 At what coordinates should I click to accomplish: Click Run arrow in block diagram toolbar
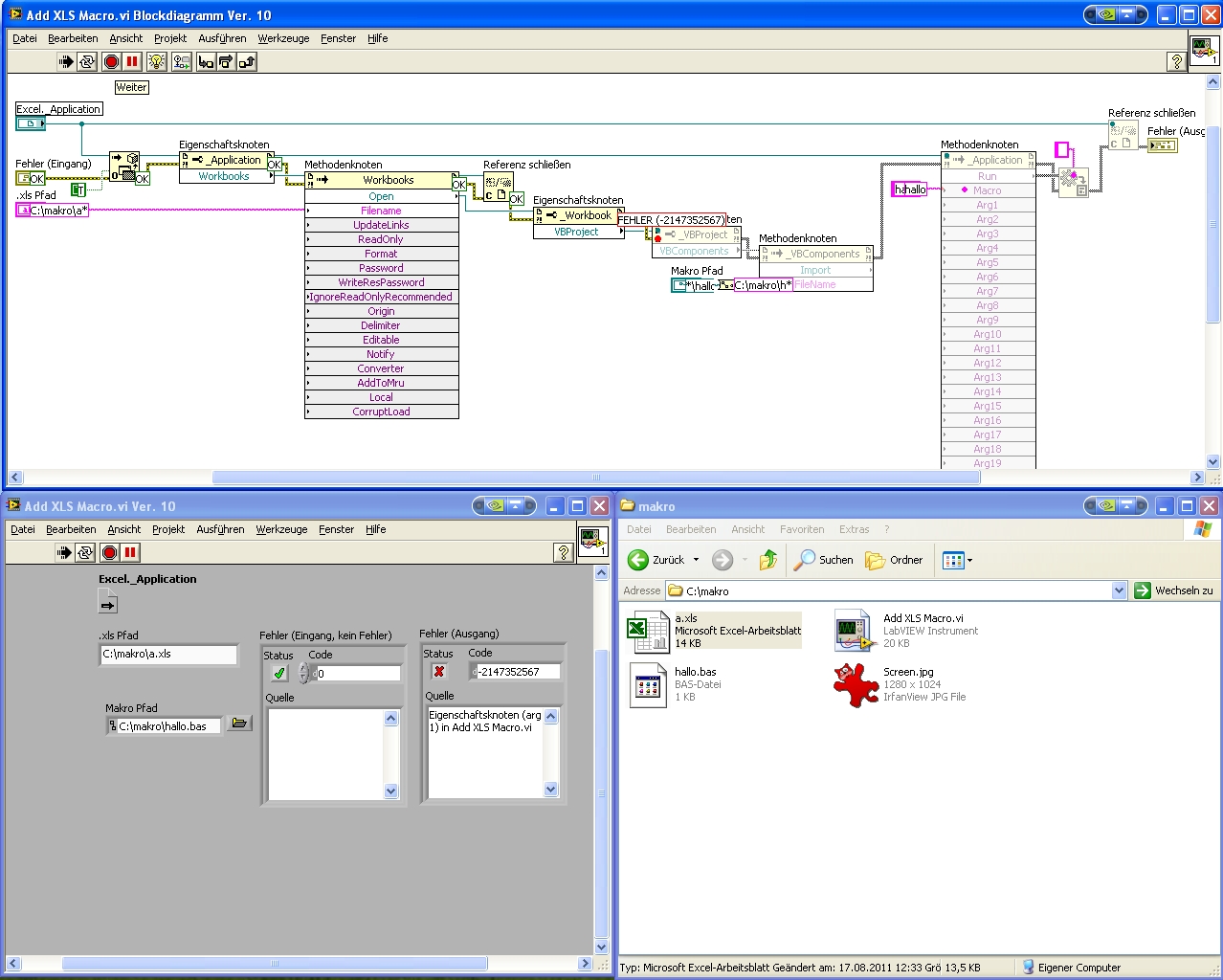pos(65,62)
